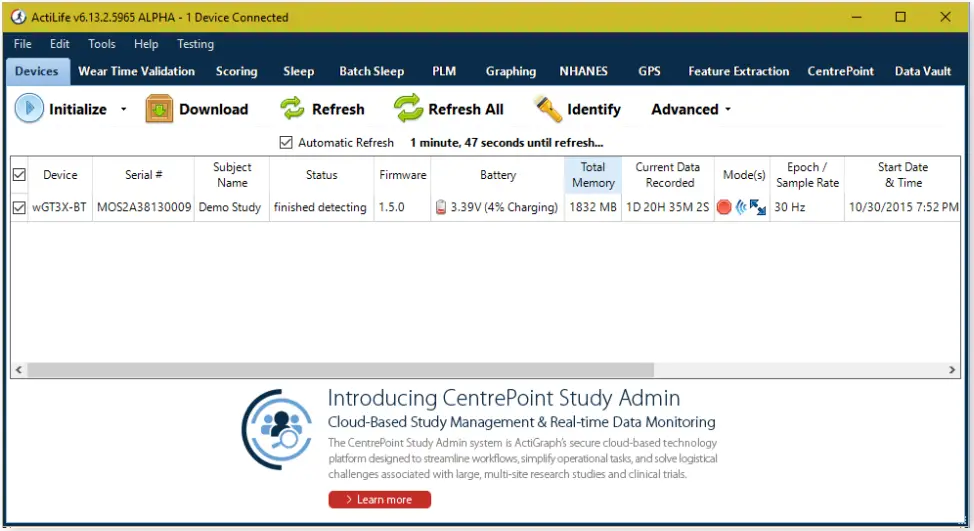Switch to the Batch Sleep tab
The height and width of the screenshot is (531, 974).
371,71
